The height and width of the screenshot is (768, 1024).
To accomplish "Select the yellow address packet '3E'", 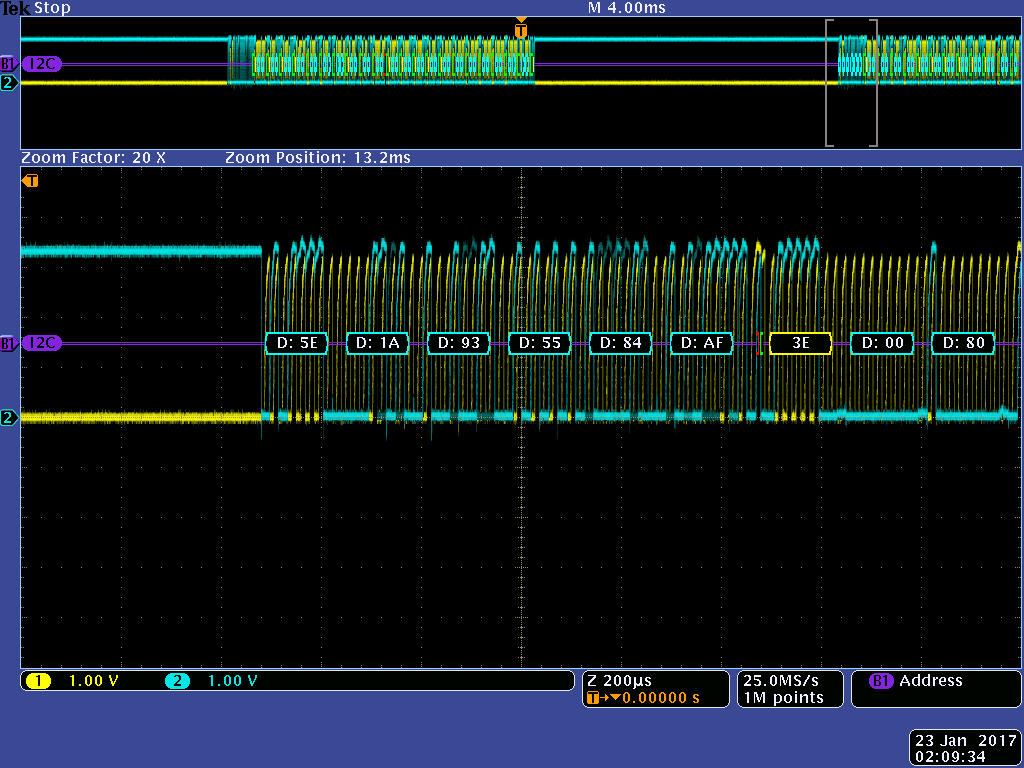I will (x=801, y=343).
